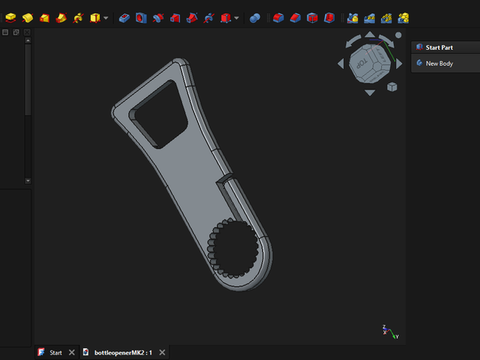
Task: Select the Linear Pattern tool
Action: 369,18
